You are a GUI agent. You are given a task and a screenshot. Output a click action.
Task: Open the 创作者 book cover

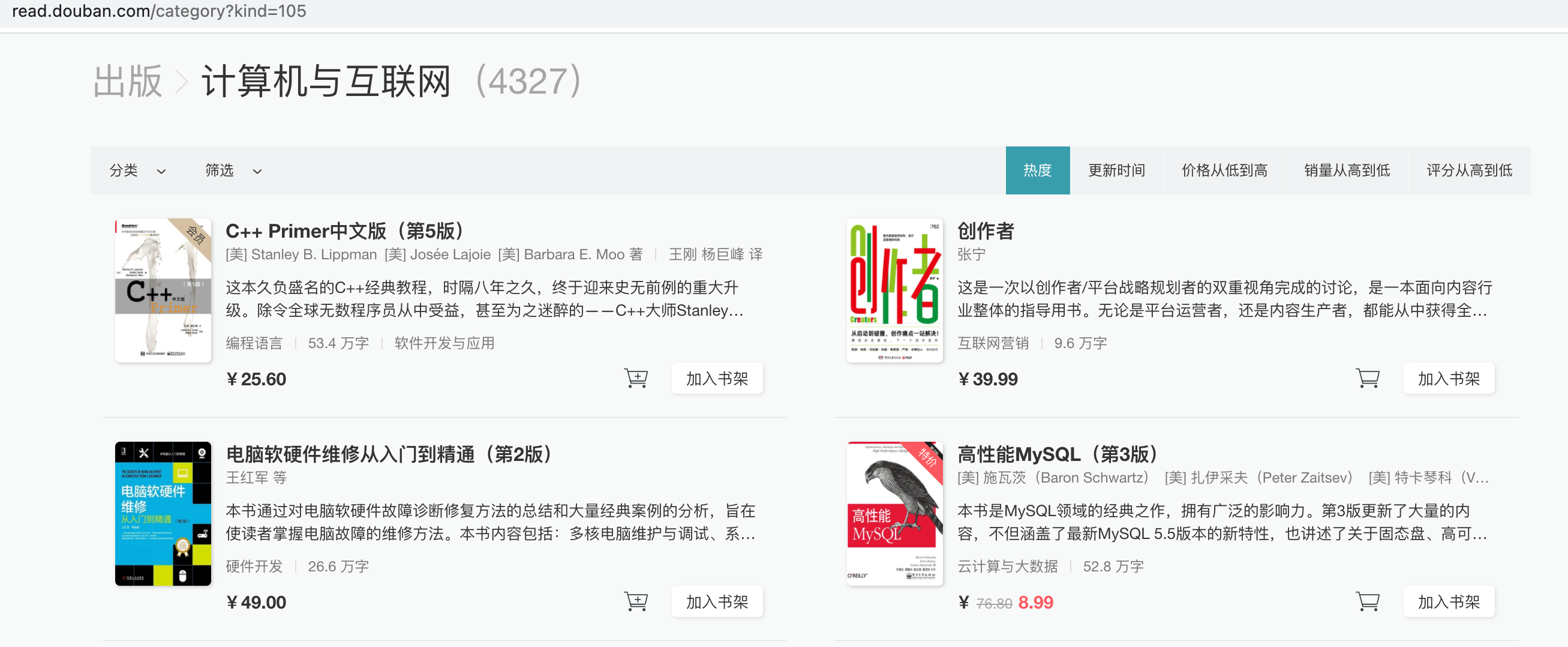pyautogui.click(x=895, y=290)
